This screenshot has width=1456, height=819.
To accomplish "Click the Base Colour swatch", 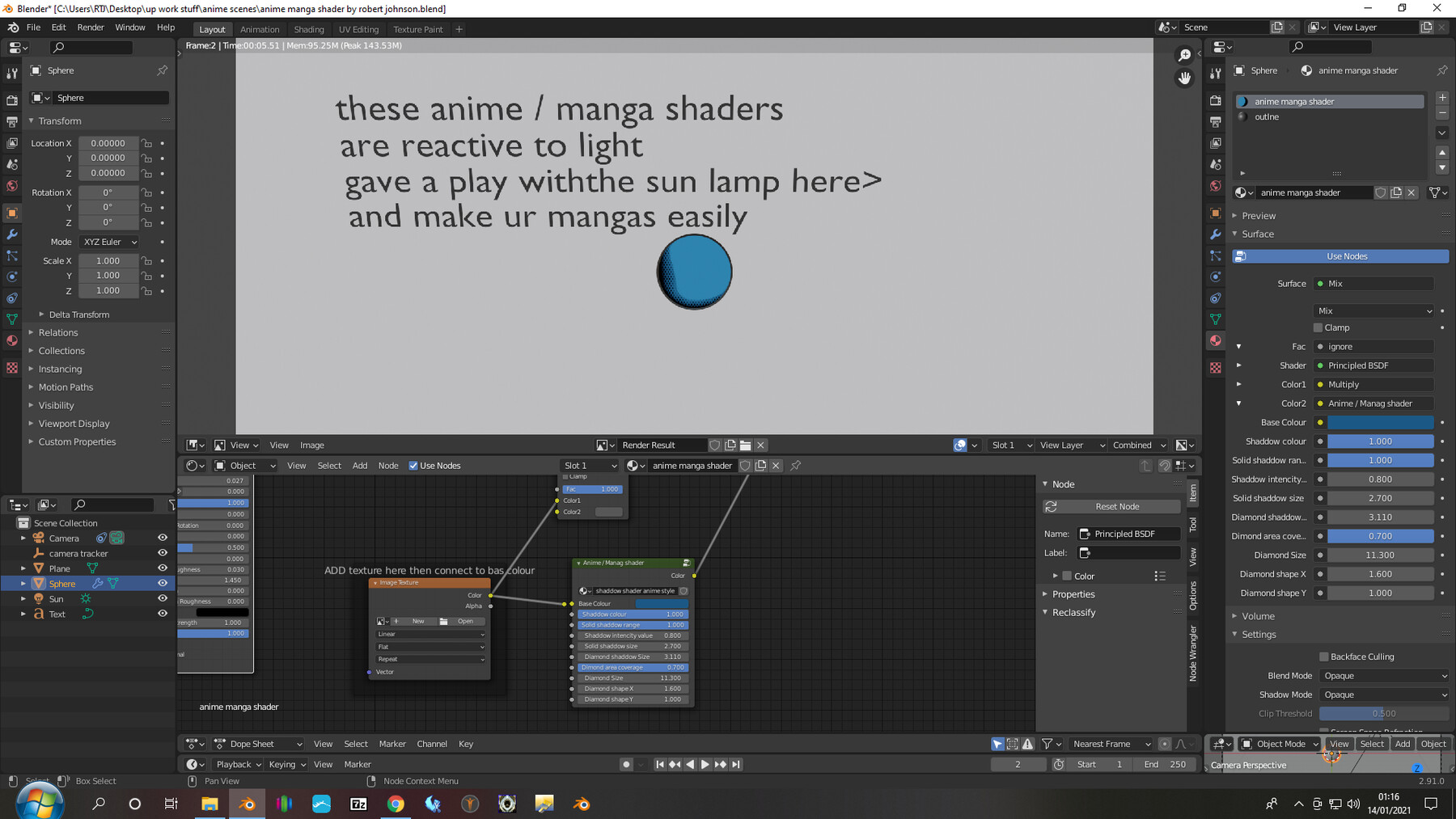I will (x=1380, y=422).
